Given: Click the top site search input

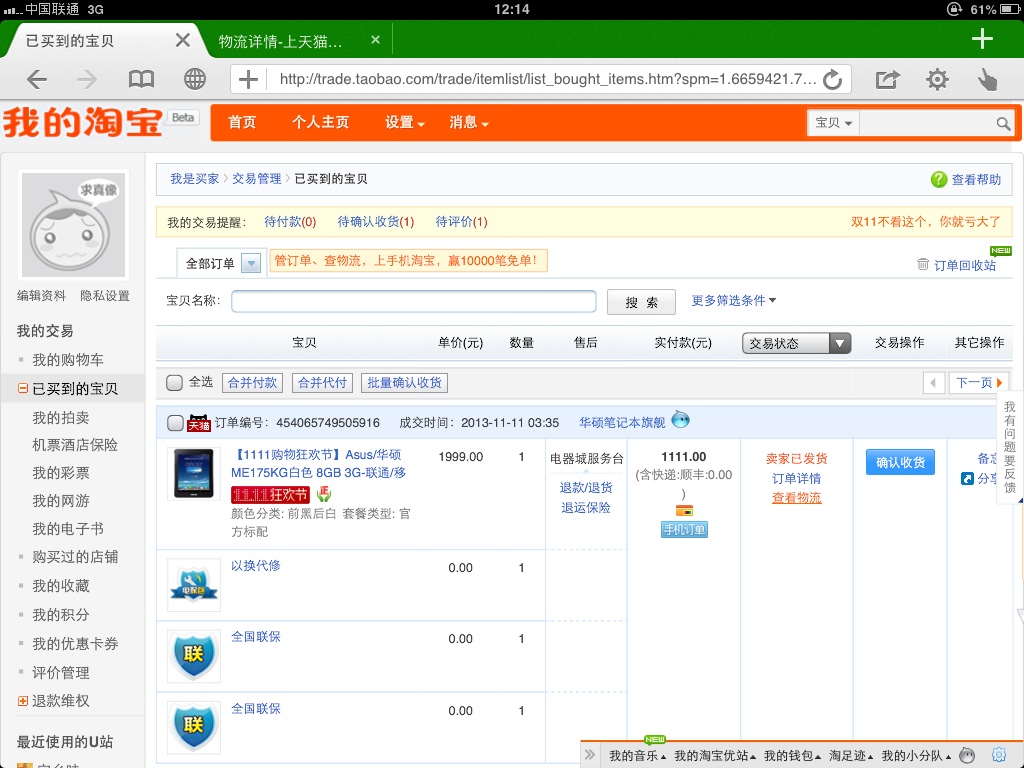Looking at the screenshot, I should [x=927, y=123].
